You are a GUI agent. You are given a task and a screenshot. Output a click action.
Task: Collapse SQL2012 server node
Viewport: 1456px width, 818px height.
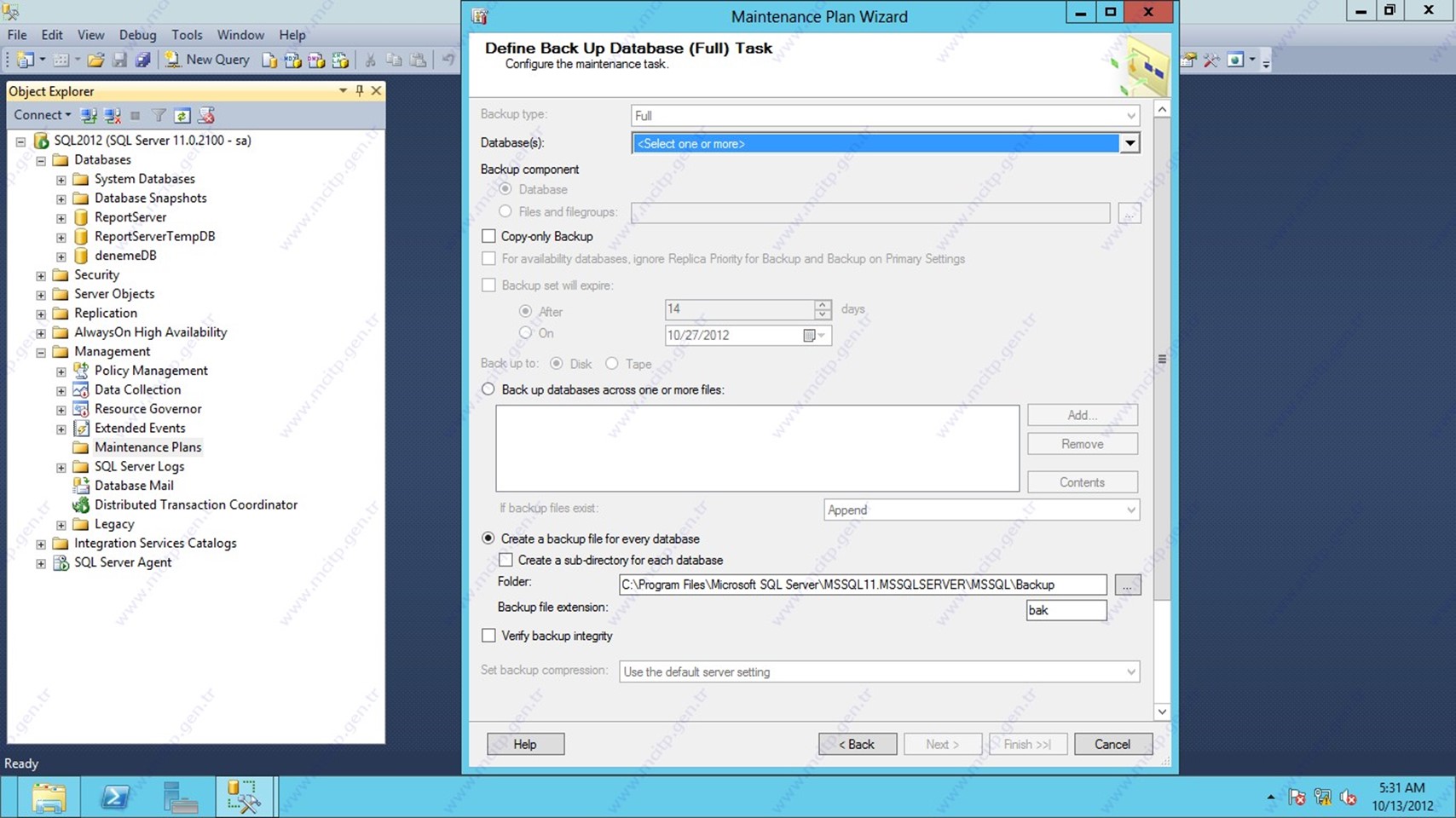point(20,141)
